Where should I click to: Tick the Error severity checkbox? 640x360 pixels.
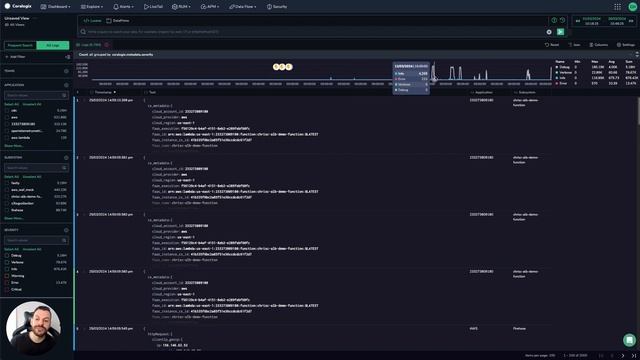(x=7, y=282)
